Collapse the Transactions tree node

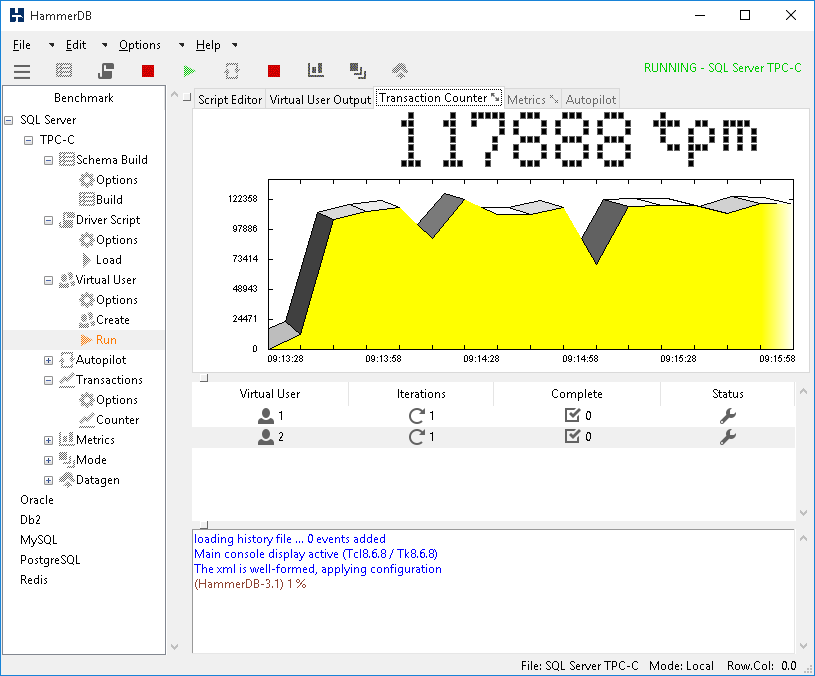pyautogui.click(x=48, y=380)
